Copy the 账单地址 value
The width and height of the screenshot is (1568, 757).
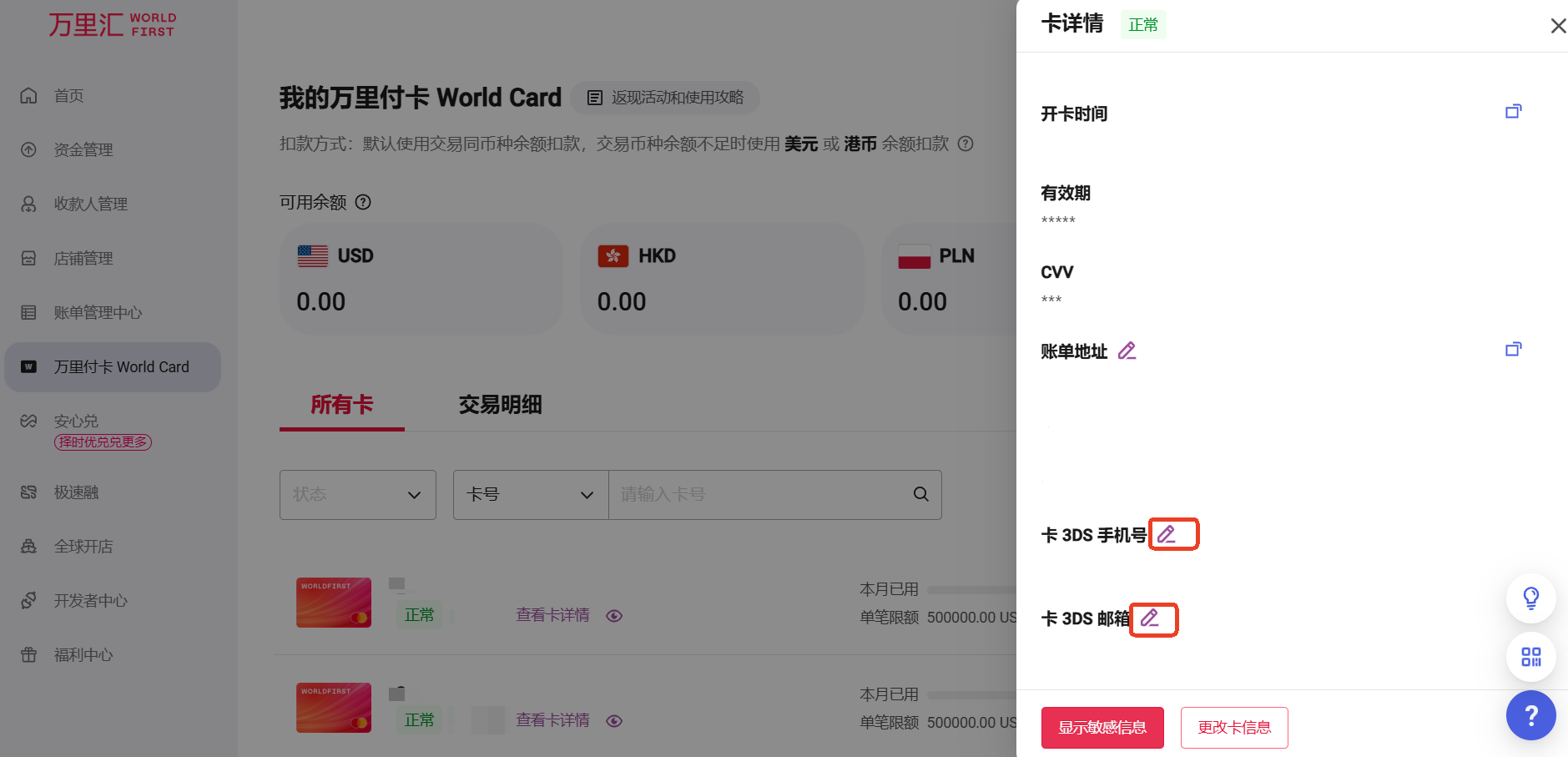pos(1513,350)
